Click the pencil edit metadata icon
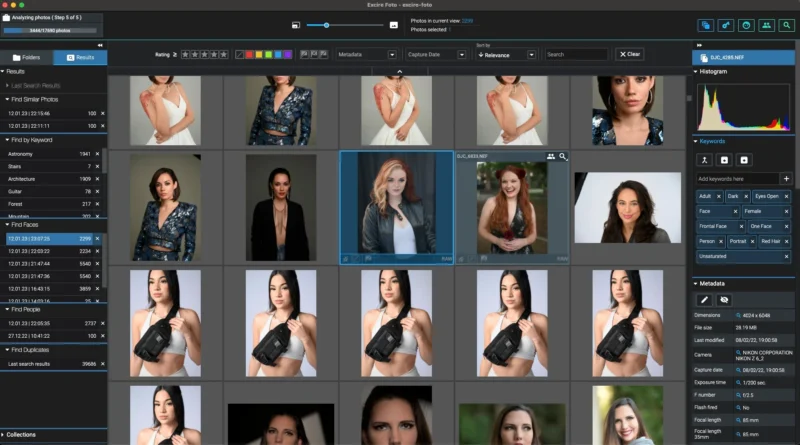The image size is (800, 445). pos(704,299)
